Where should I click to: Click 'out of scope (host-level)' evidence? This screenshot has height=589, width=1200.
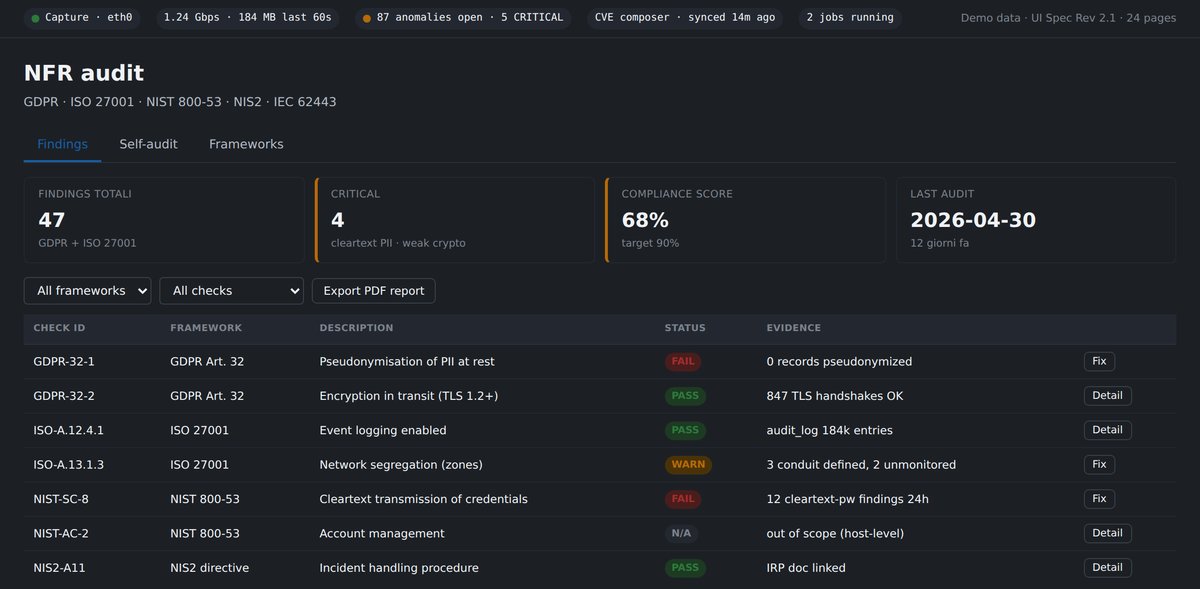(x=835, y=534)
